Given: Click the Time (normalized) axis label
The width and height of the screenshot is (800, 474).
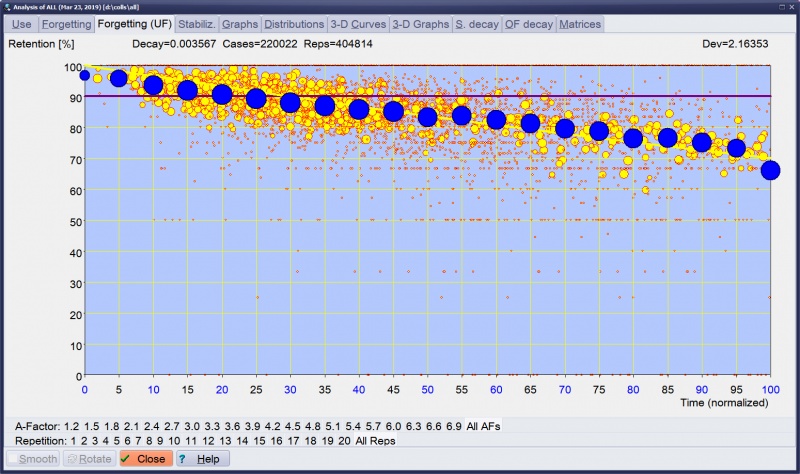Looking at the screenshot, I should (x=724, y=403).
